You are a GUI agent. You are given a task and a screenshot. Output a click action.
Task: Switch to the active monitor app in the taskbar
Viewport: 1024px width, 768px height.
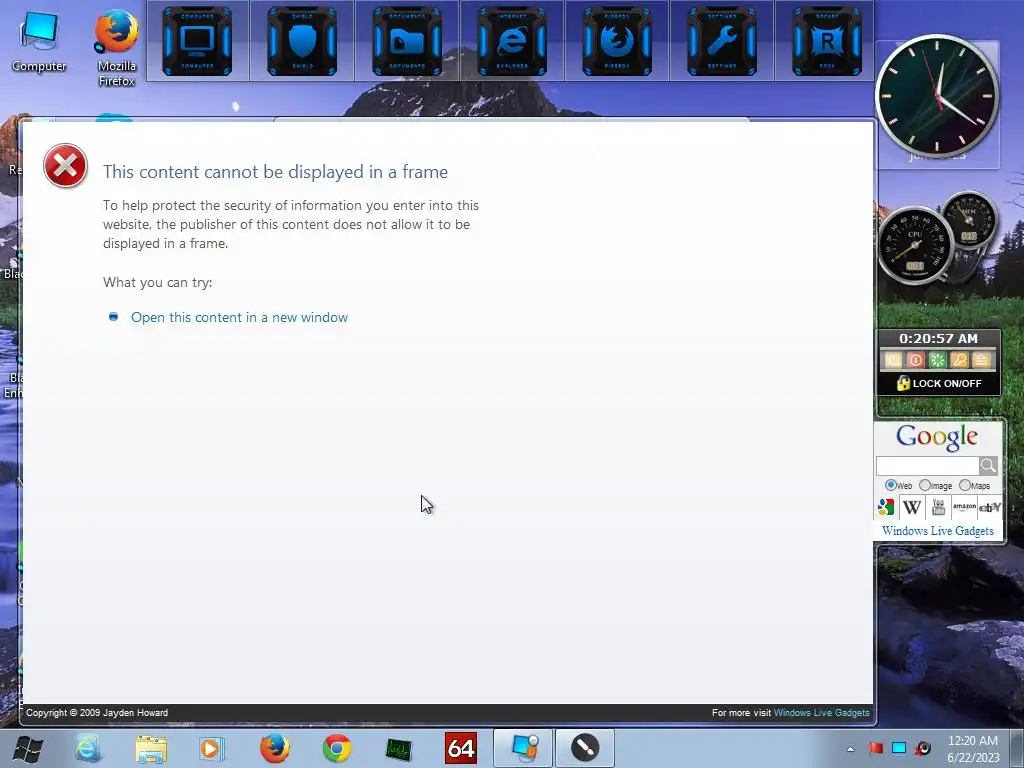click(x=523, y=748)
